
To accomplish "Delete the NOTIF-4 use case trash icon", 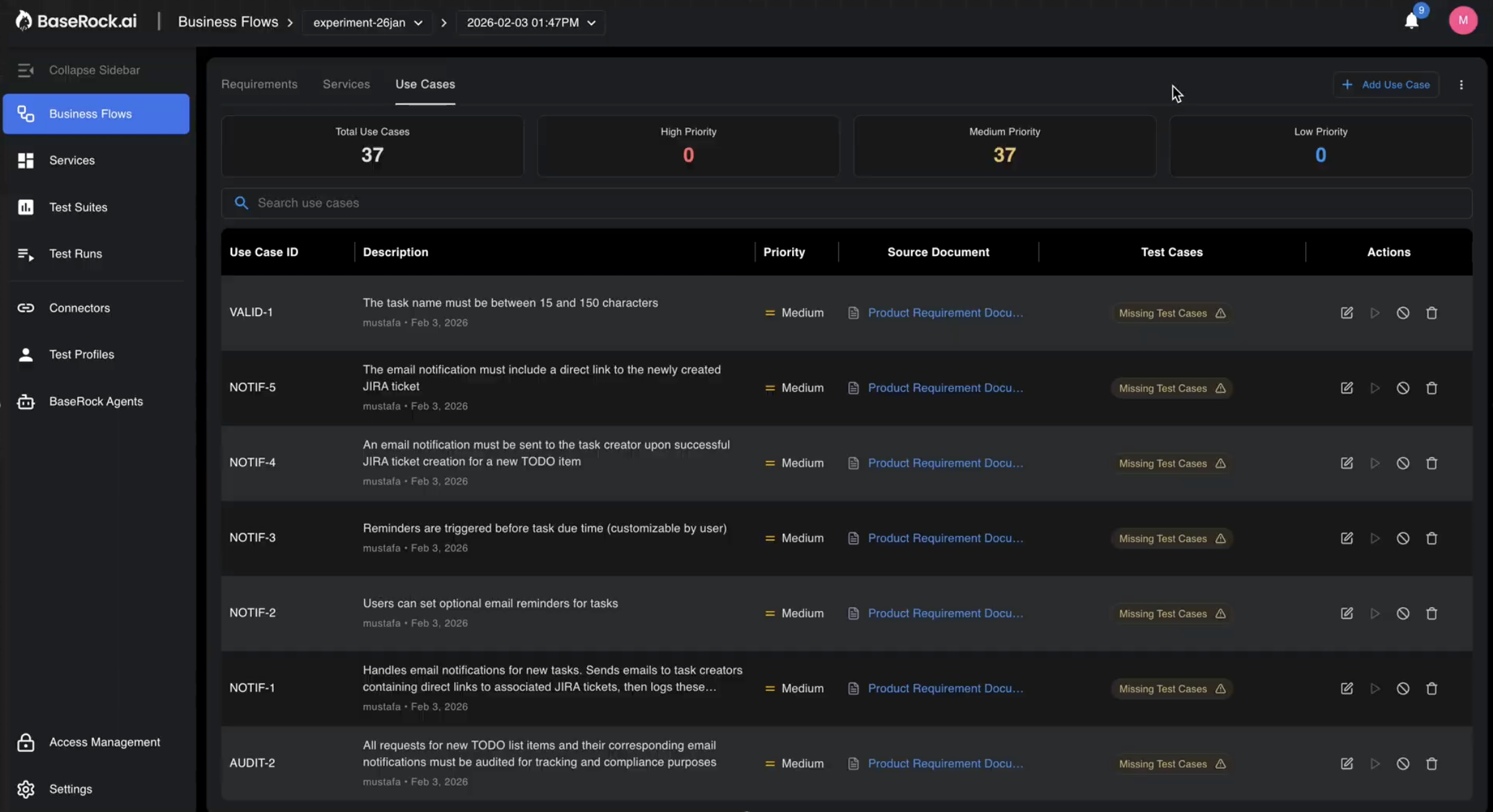I will pyautogui.click(x=1432, y=464).
